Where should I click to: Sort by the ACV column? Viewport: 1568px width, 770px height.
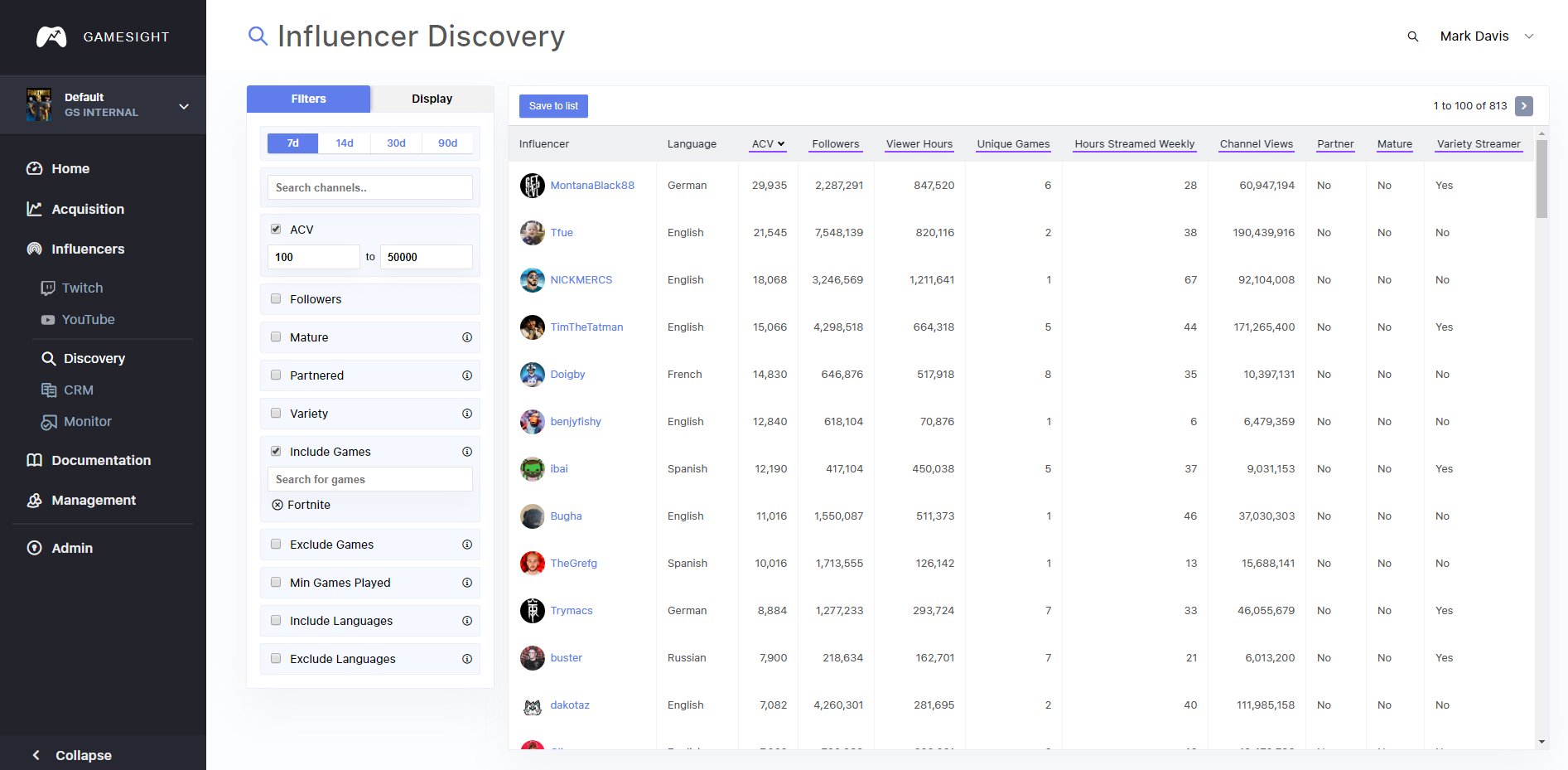click(x=768, y=143)
